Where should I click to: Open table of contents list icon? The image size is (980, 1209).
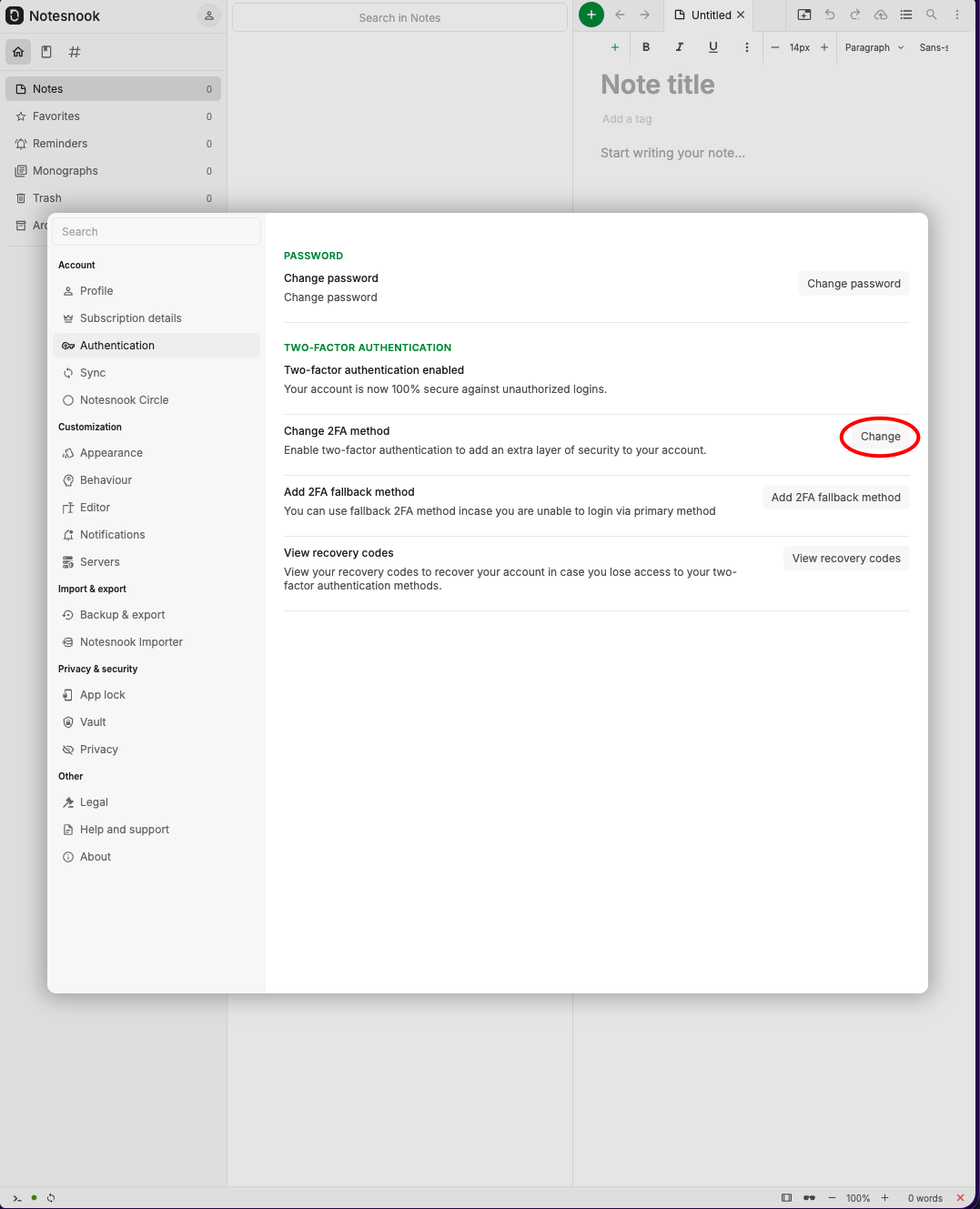tap(906, 15)
